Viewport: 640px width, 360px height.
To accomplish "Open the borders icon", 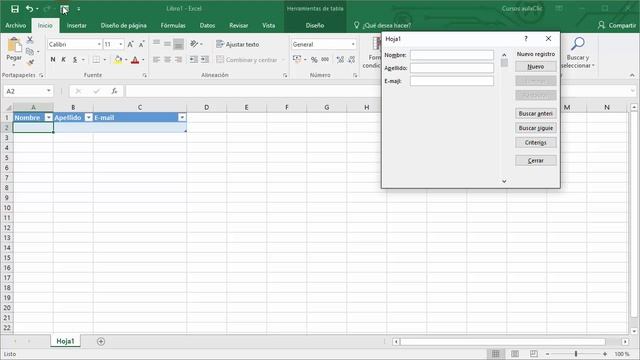I will 96,60.
